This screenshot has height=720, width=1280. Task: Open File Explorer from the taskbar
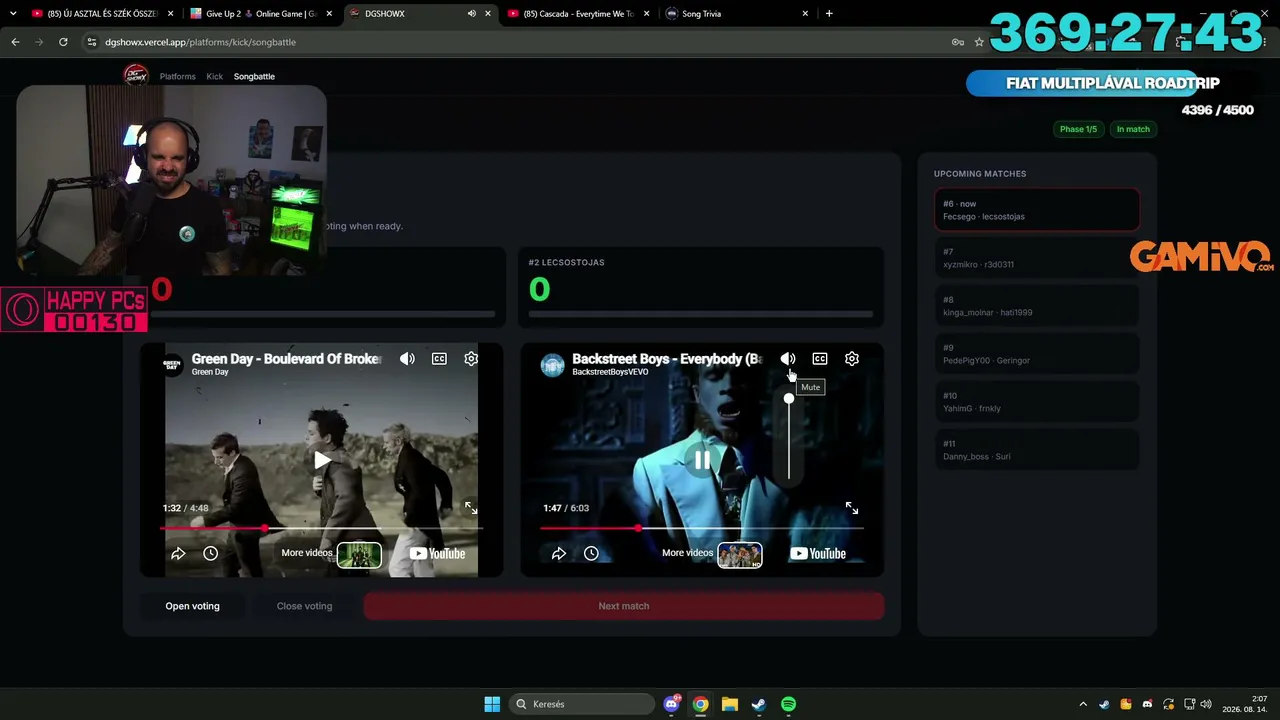pos(730,704)
